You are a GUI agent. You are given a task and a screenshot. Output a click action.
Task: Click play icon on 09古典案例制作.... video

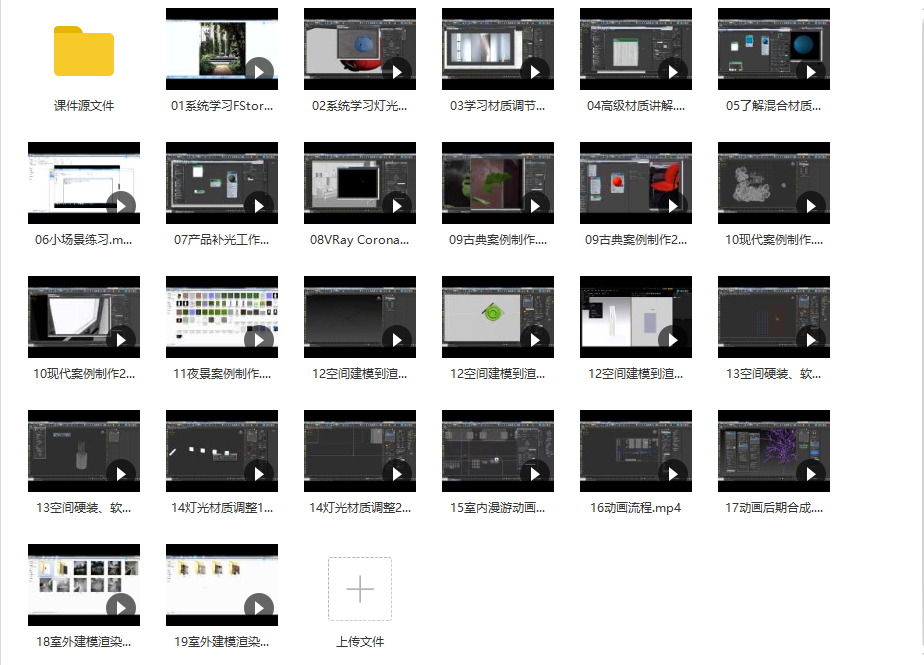tap(535, 205)
